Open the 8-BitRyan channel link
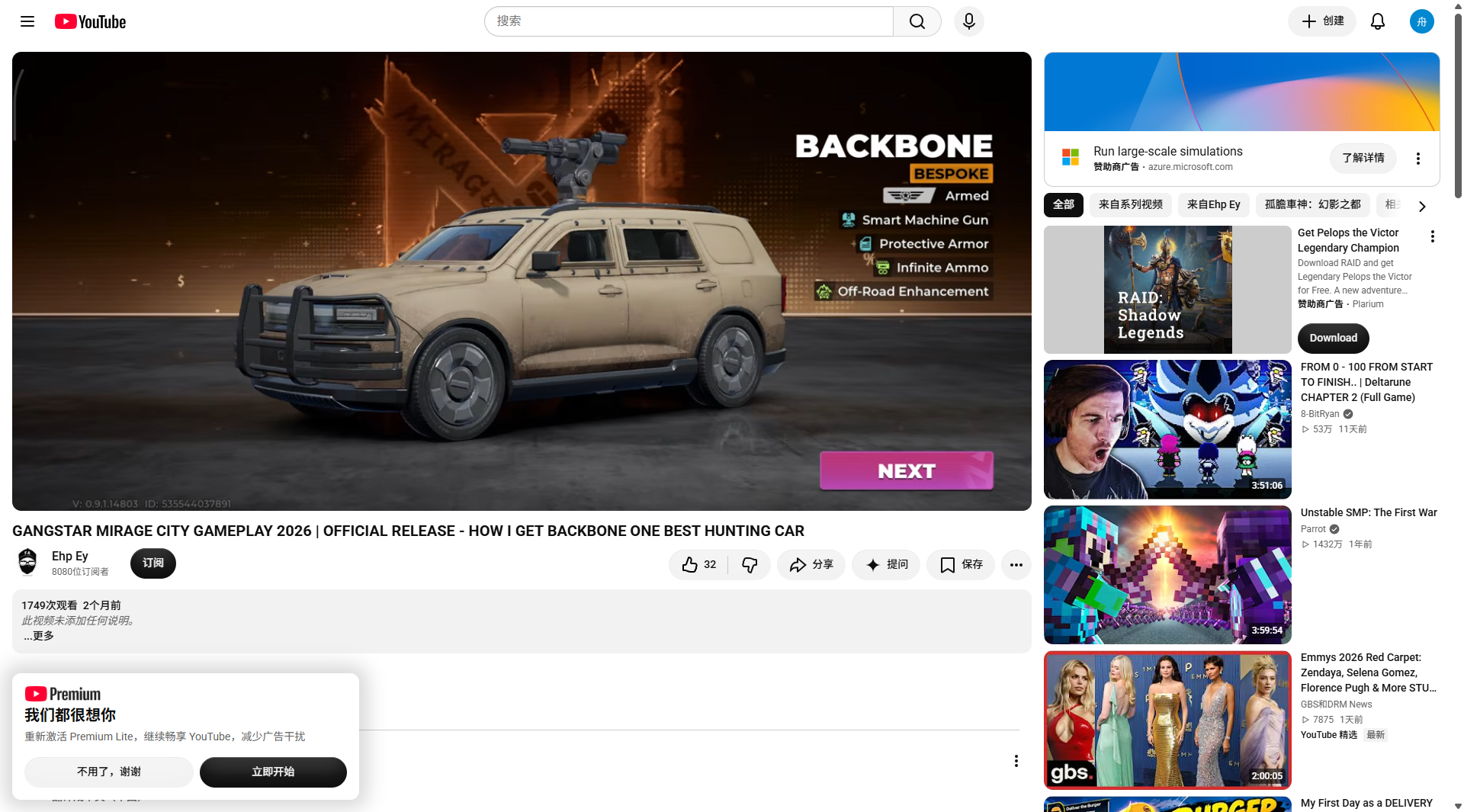Screen dimensions: 1464x812 click(x=1319, y=414)
